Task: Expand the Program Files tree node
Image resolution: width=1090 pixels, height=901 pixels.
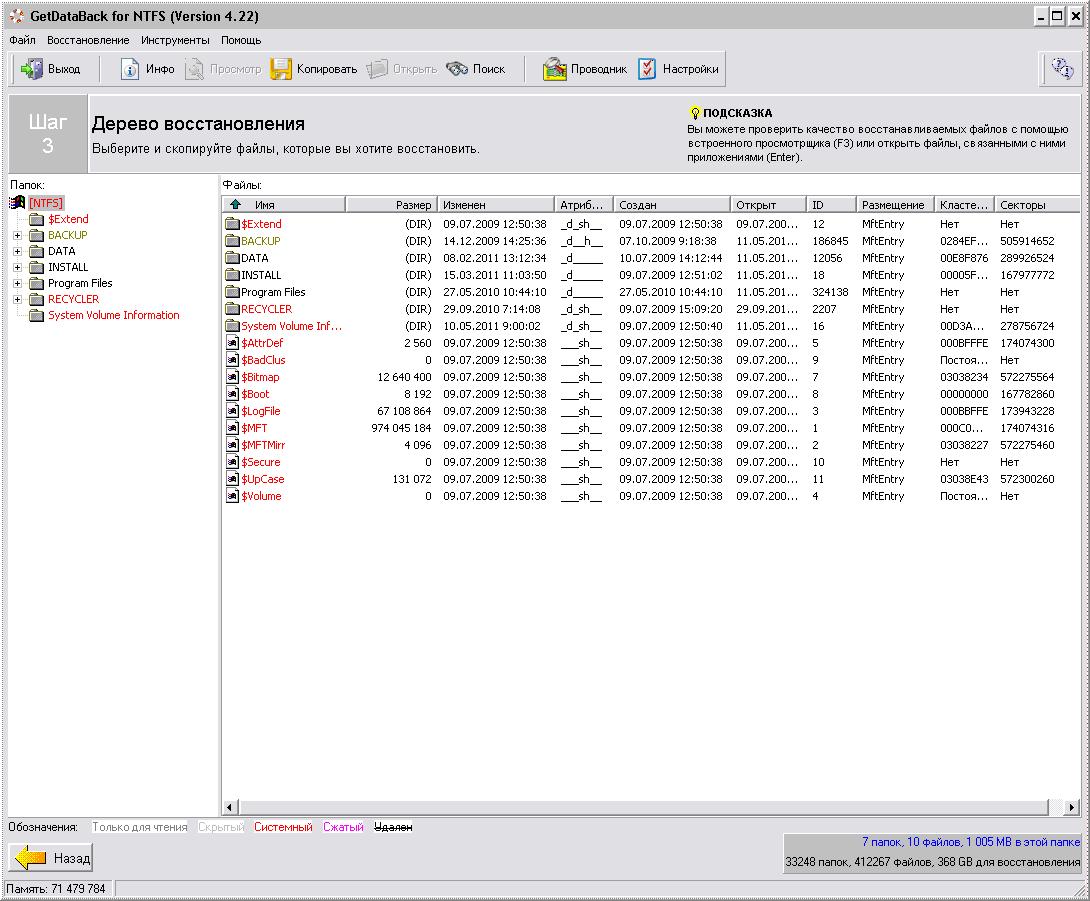Action: click(17, 283)
